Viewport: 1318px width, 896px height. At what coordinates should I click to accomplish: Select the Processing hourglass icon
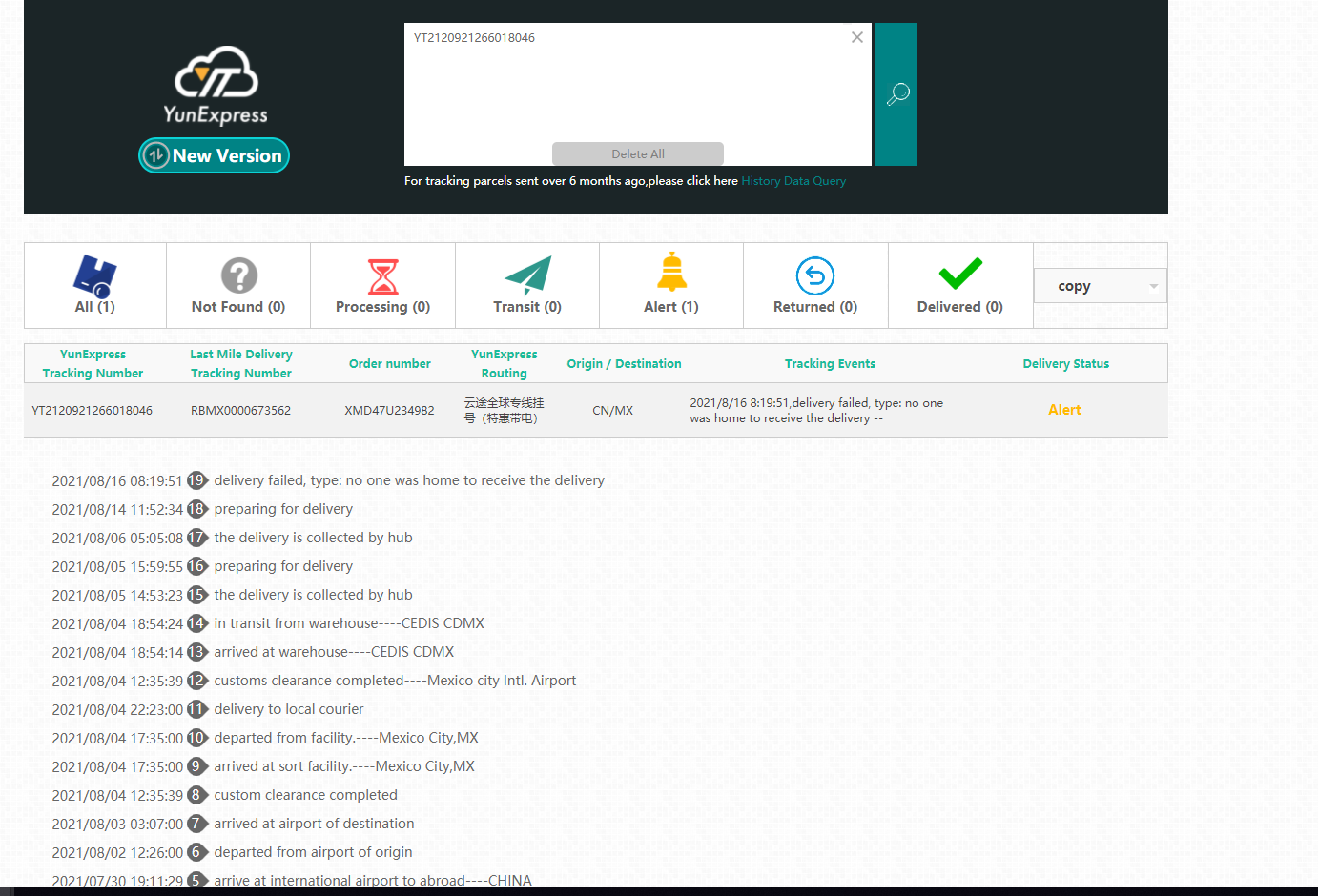click(382, 276)
